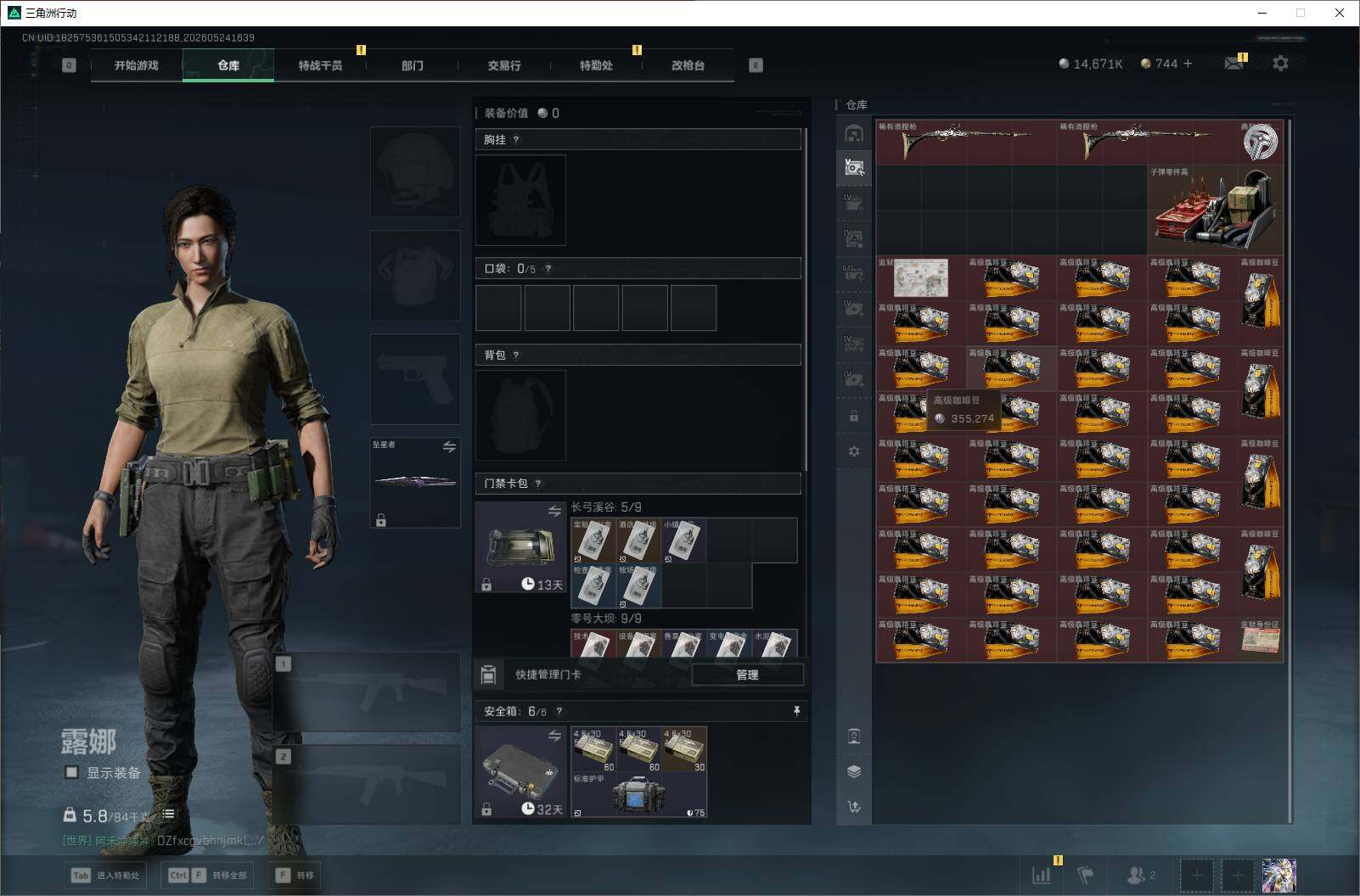Swap the safe box via arrows icon
Image resolution: width=1360 pixels, height=896 pixels.
[554, 736]
